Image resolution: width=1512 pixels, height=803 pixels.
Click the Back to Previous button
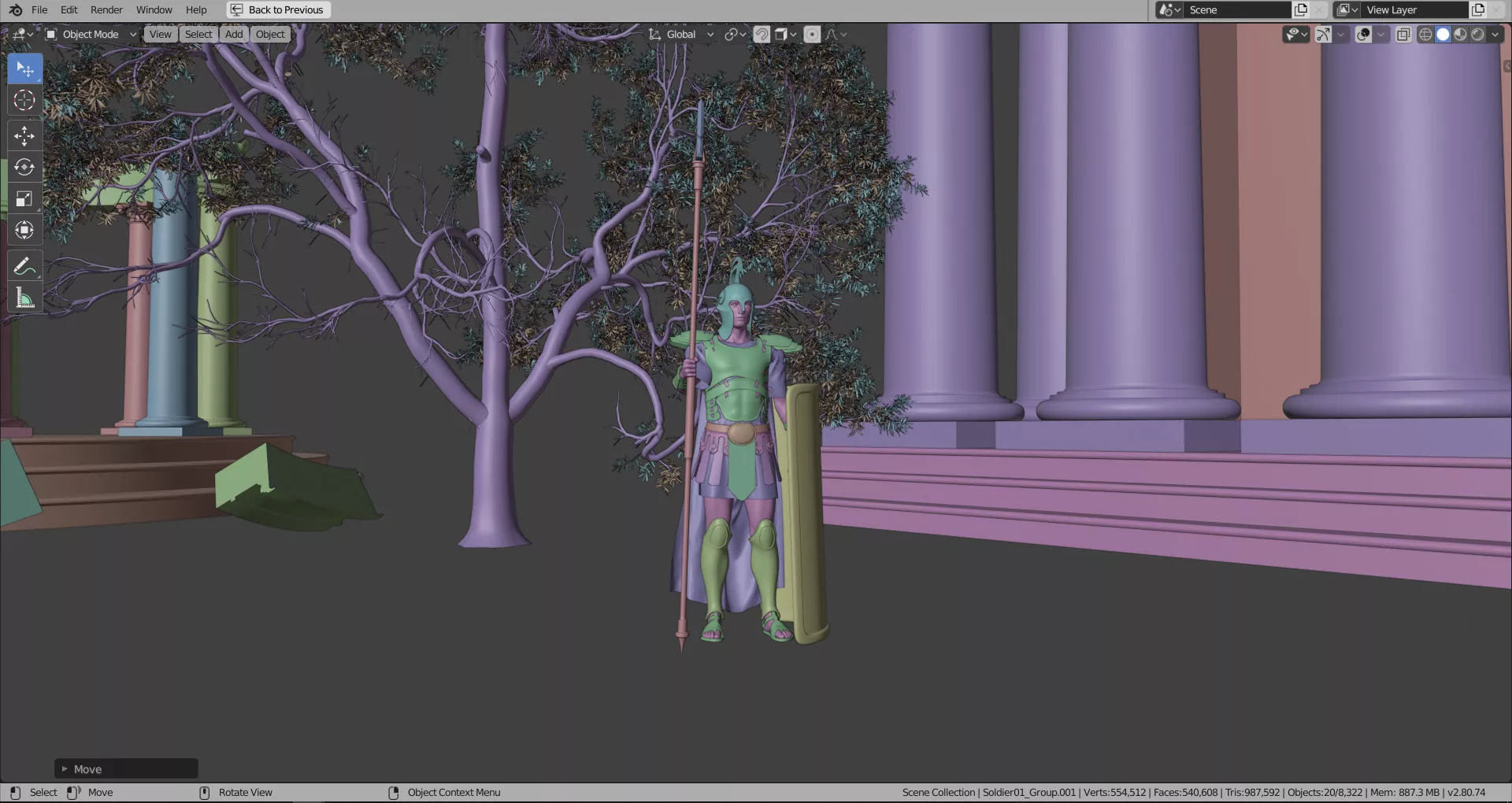point(278,10)
